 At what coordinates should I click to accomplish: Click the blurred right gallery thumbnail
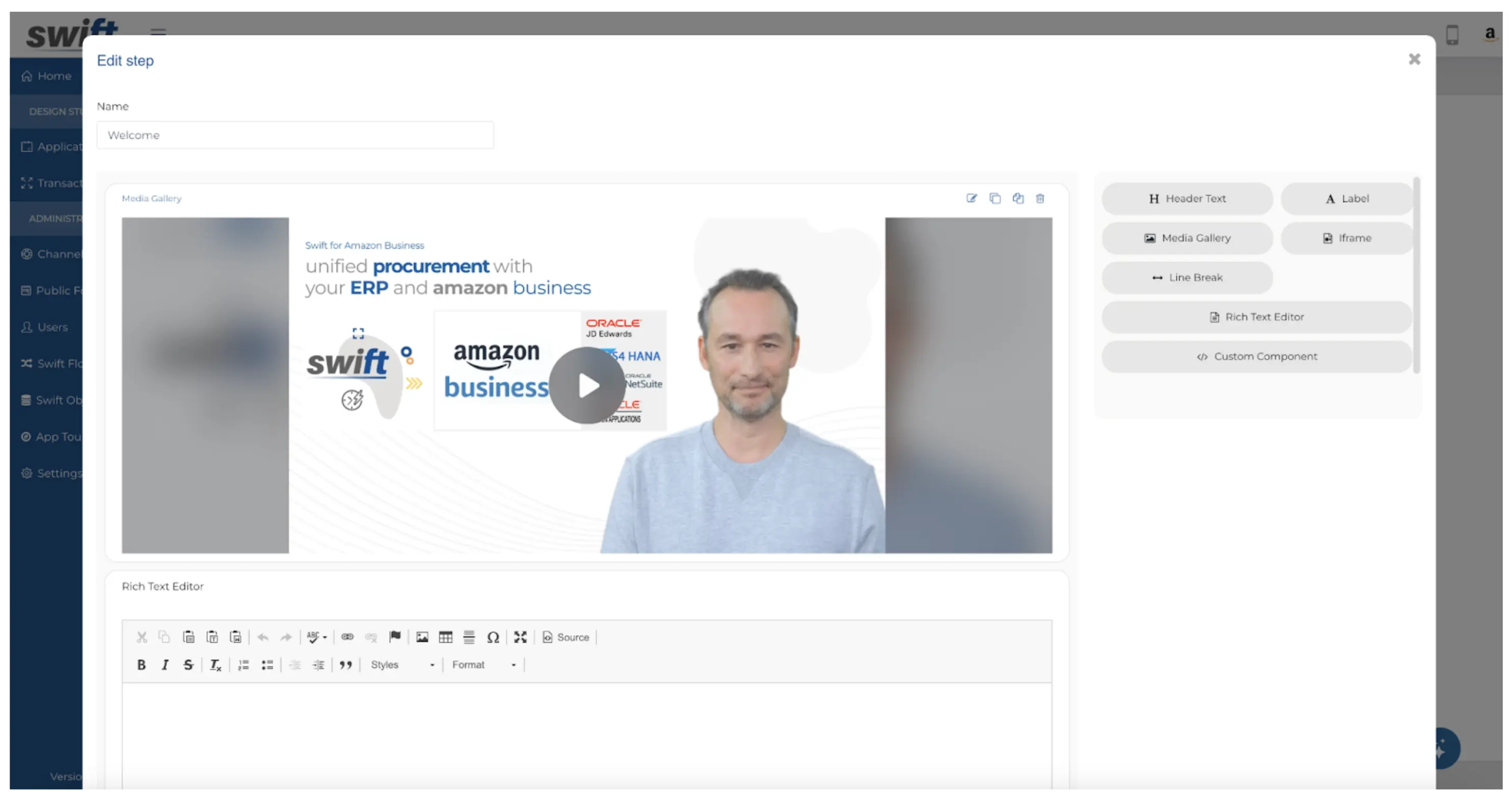point(968,385)
